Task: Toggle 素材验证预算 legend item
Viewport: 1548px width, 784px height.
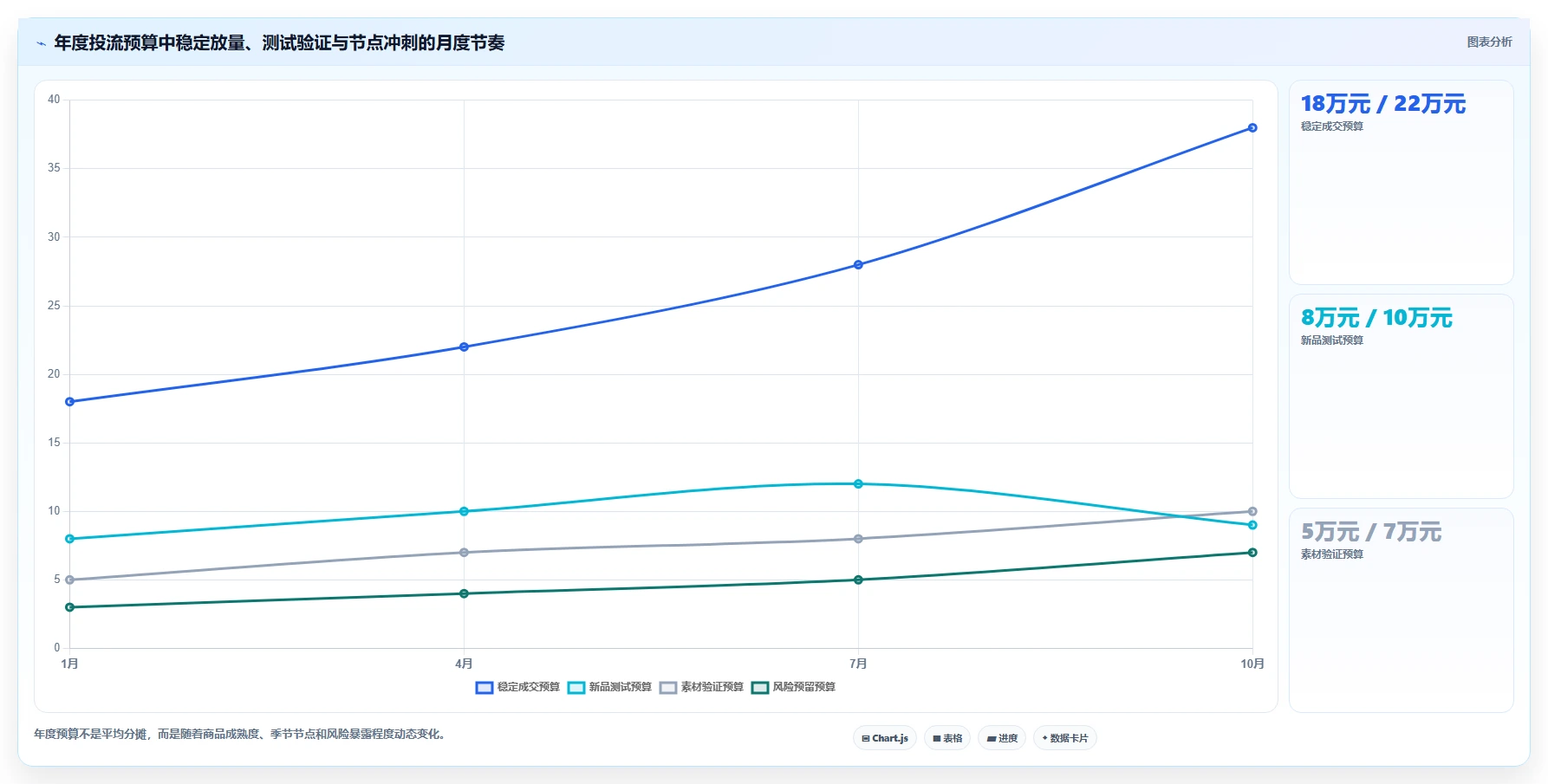Action: pyautogui.click(x=701, y=687)
